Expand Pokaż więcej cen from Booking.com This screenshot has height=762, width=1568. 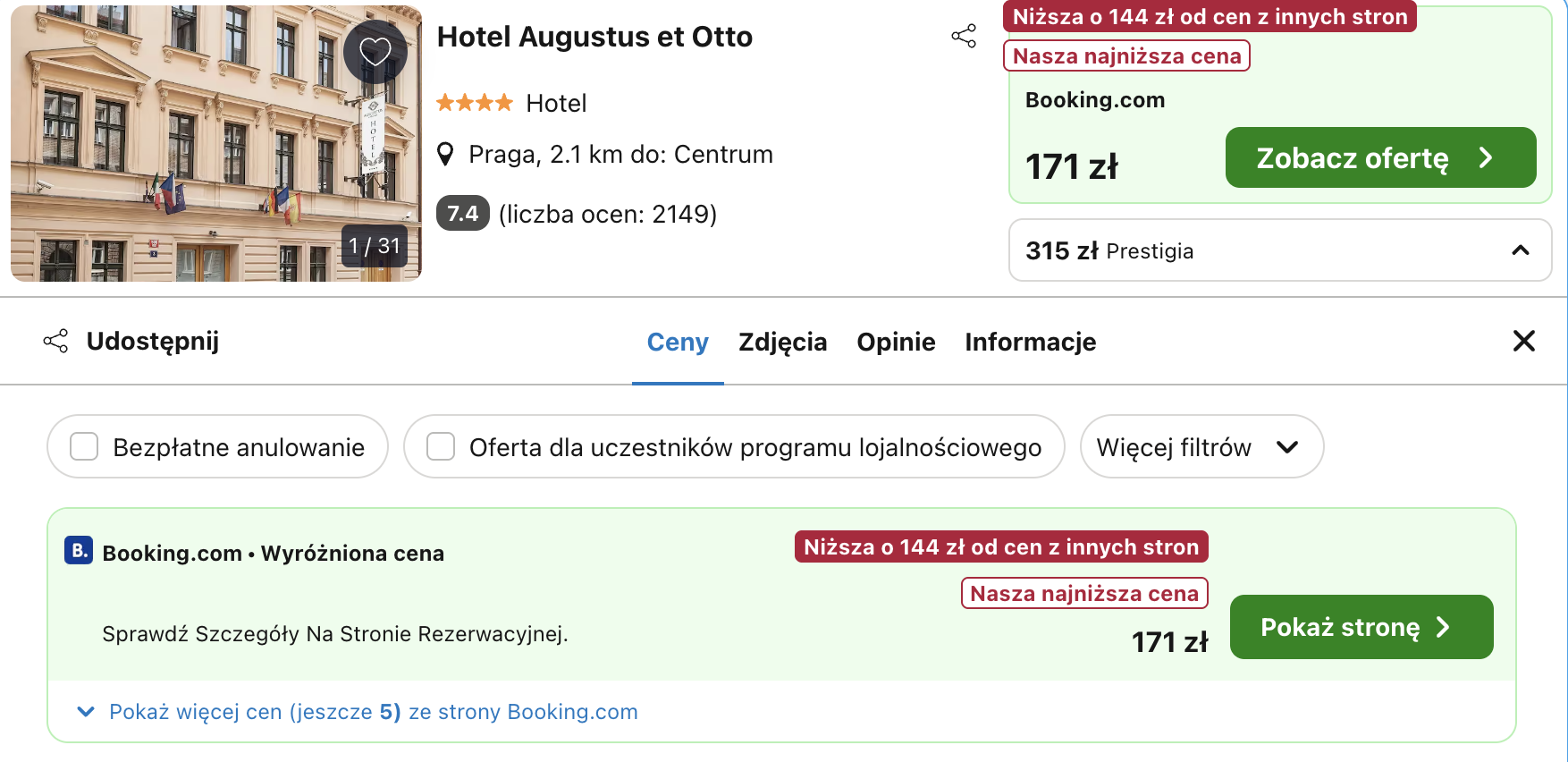coord(373,712)
